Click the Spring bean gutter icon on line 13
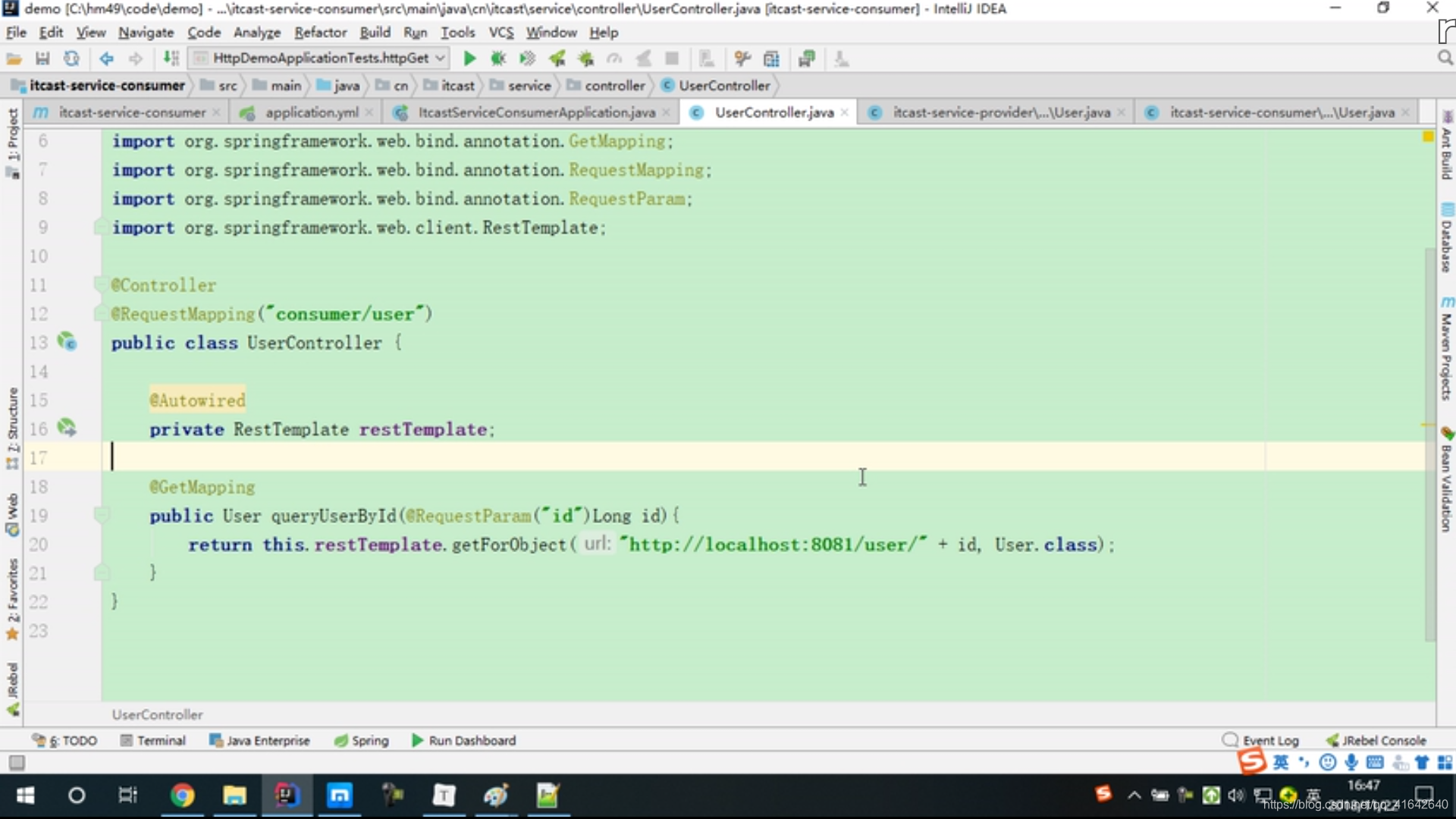Image resolution: width=1456 pixels, height=819 pixels. pos(67,342)
